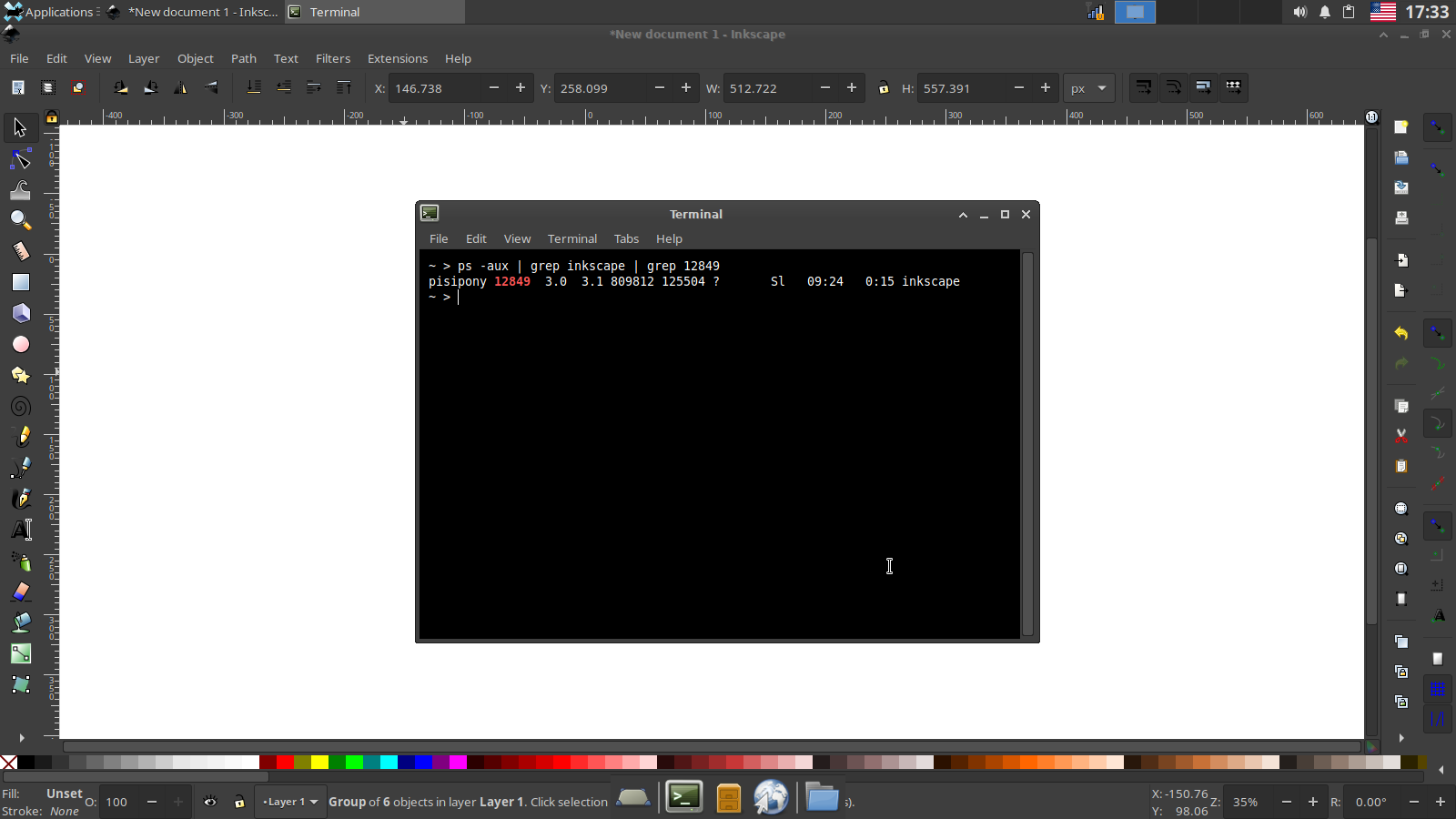Open the Applications menu
The image size is (1456, 819).
pos(50,12)
